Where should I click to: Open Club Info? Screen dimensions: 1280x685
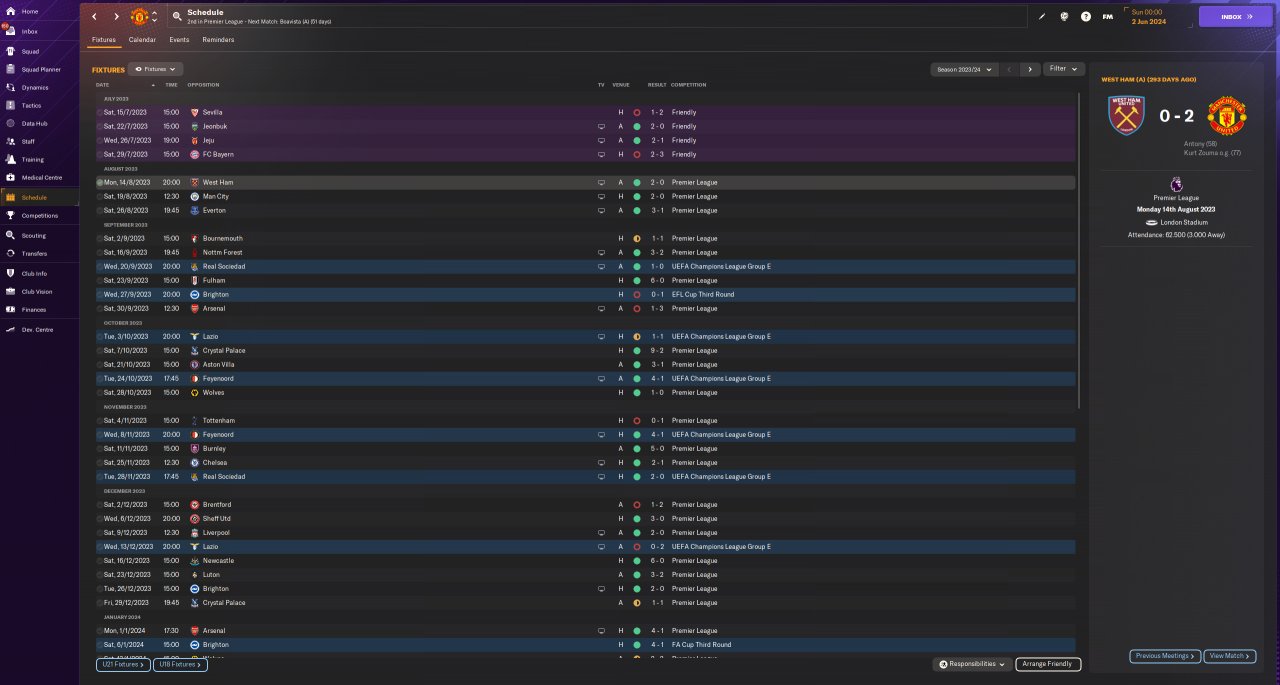[x=34, y=273]
